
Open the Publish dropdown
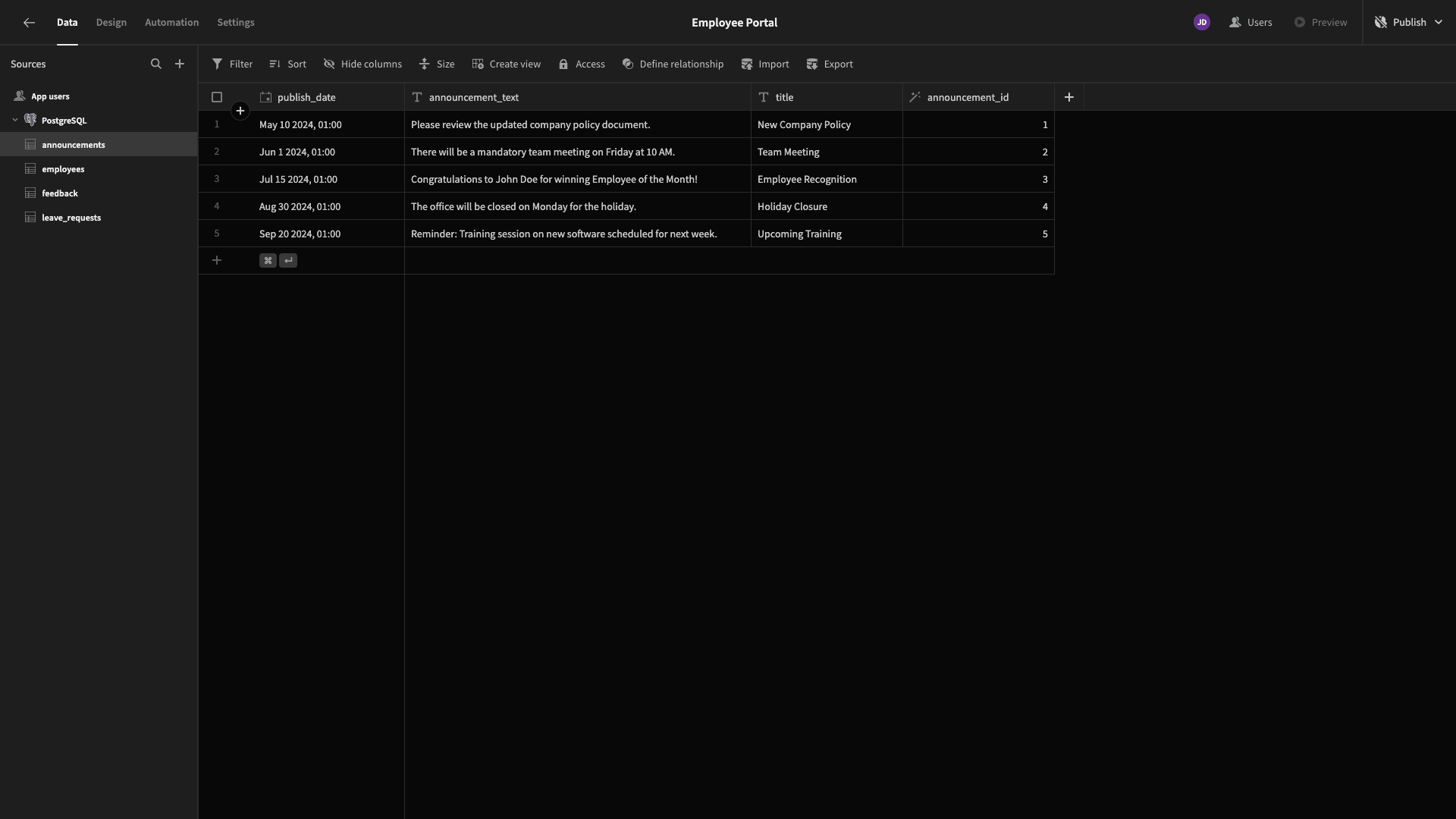pyautogui.click(x=1409, y=23)
